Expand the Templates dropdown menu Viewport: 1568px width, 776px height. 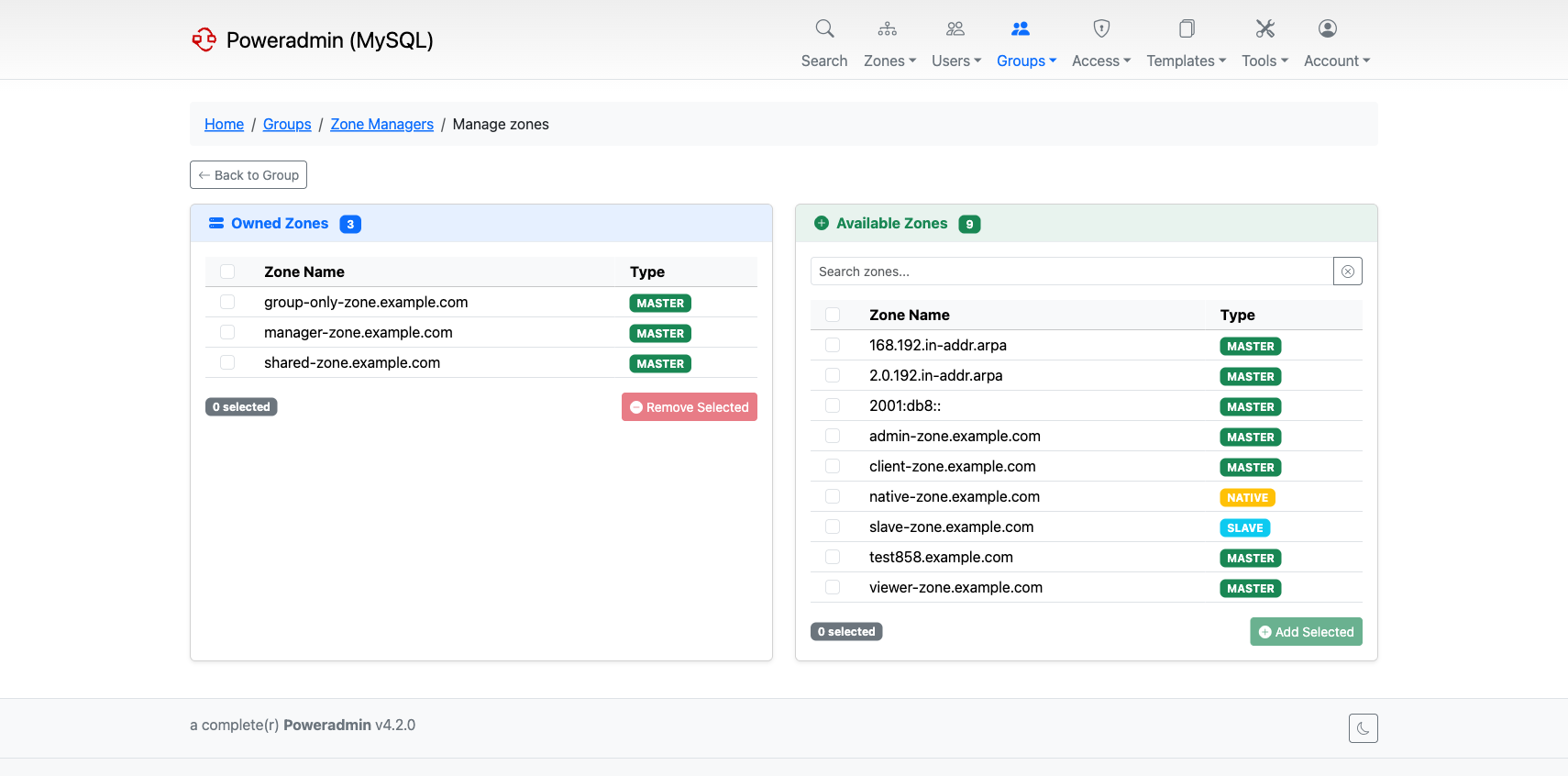click(1186, 61)
